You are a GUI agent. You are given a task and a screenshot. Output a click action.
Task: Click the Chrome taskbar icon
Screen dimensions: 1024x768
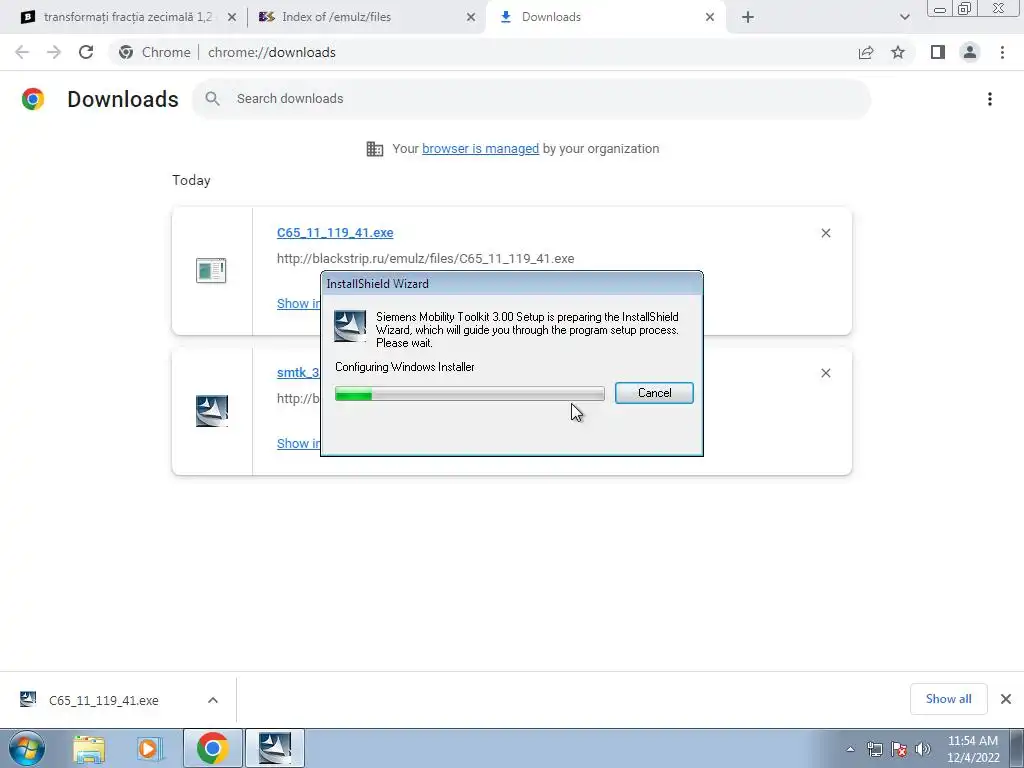pyautogui.click(x=212, y=748)
